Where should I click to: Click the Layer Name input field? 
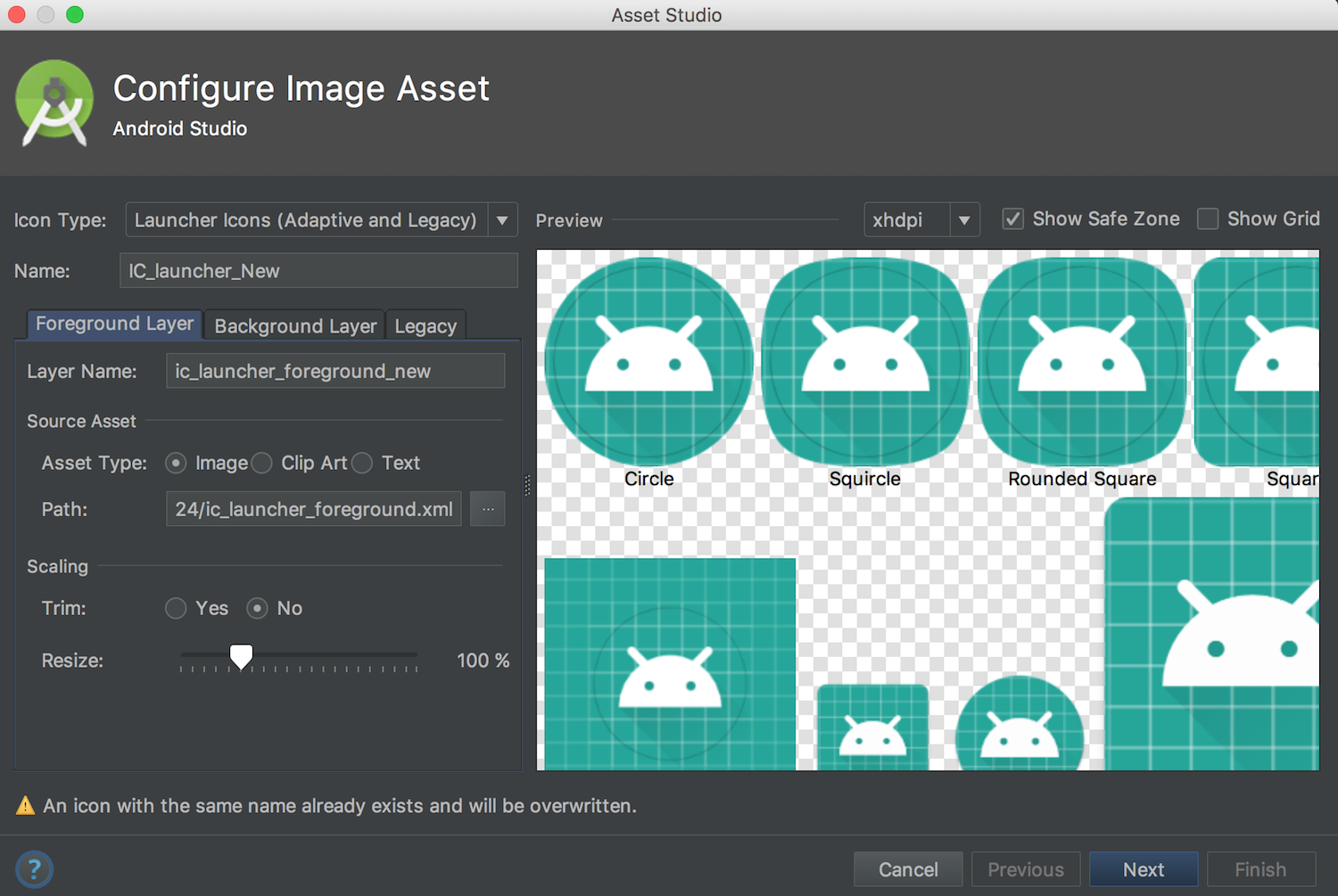pyautogui.click(x=335, y=371)
